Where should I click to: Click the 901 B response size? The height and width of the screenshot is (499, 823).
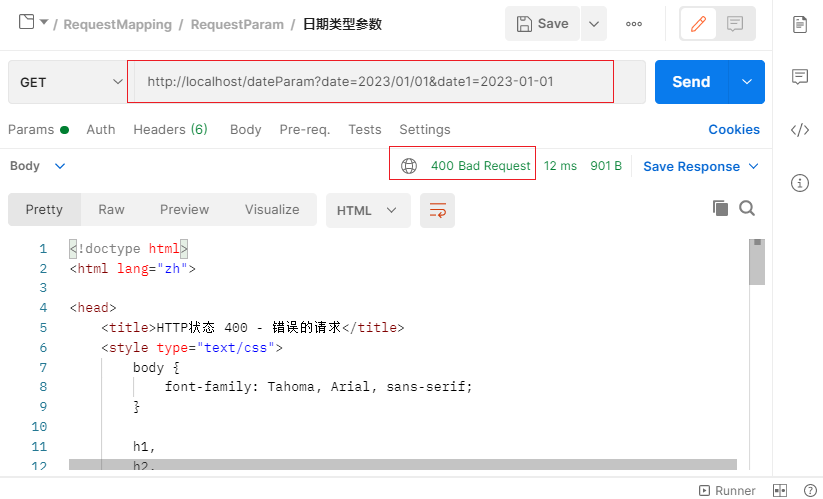pyautogui.click(x=606, y=166)
